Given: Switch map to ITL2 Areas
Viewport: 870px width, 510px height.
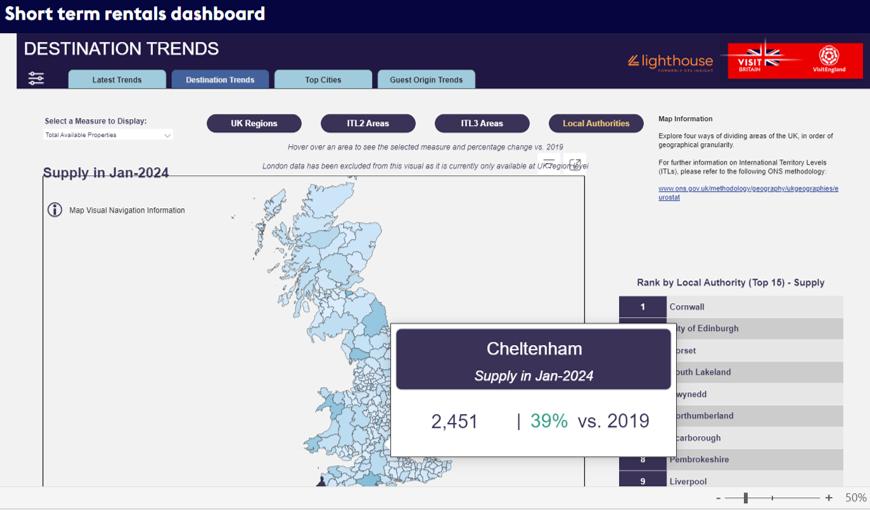Looking at the screenshot, I should click(368, 123).
